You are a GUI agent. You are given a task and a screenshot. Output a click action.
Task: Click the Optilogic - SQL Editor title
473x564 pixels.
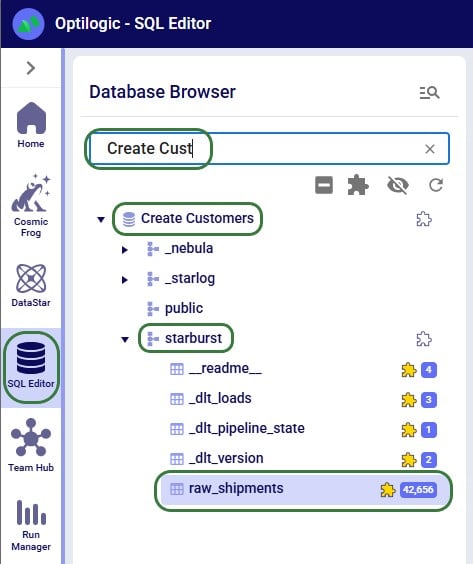[x=133, y=24]
